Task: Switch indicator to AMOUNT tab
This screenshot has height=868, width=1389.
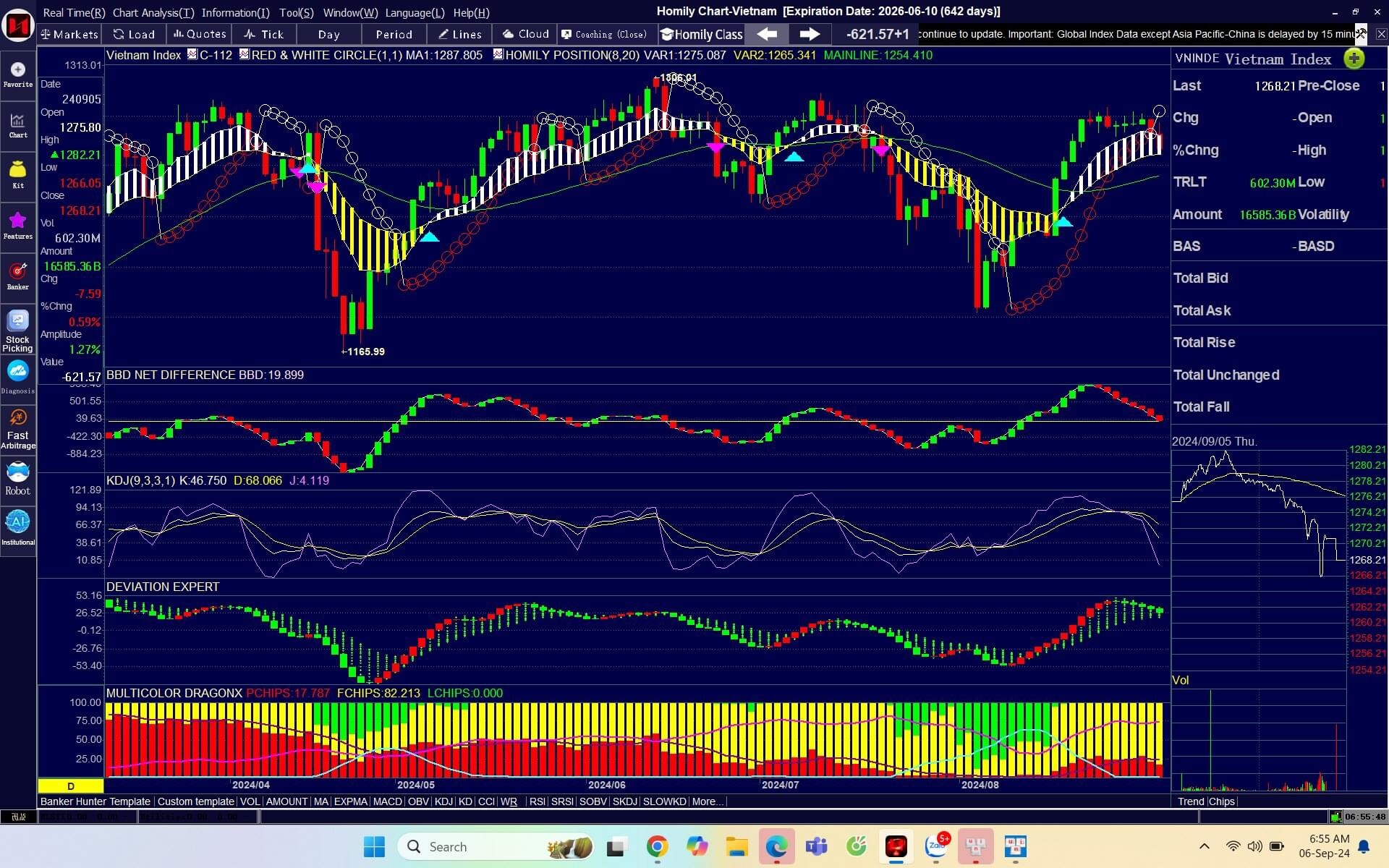Action: point(286,801)
